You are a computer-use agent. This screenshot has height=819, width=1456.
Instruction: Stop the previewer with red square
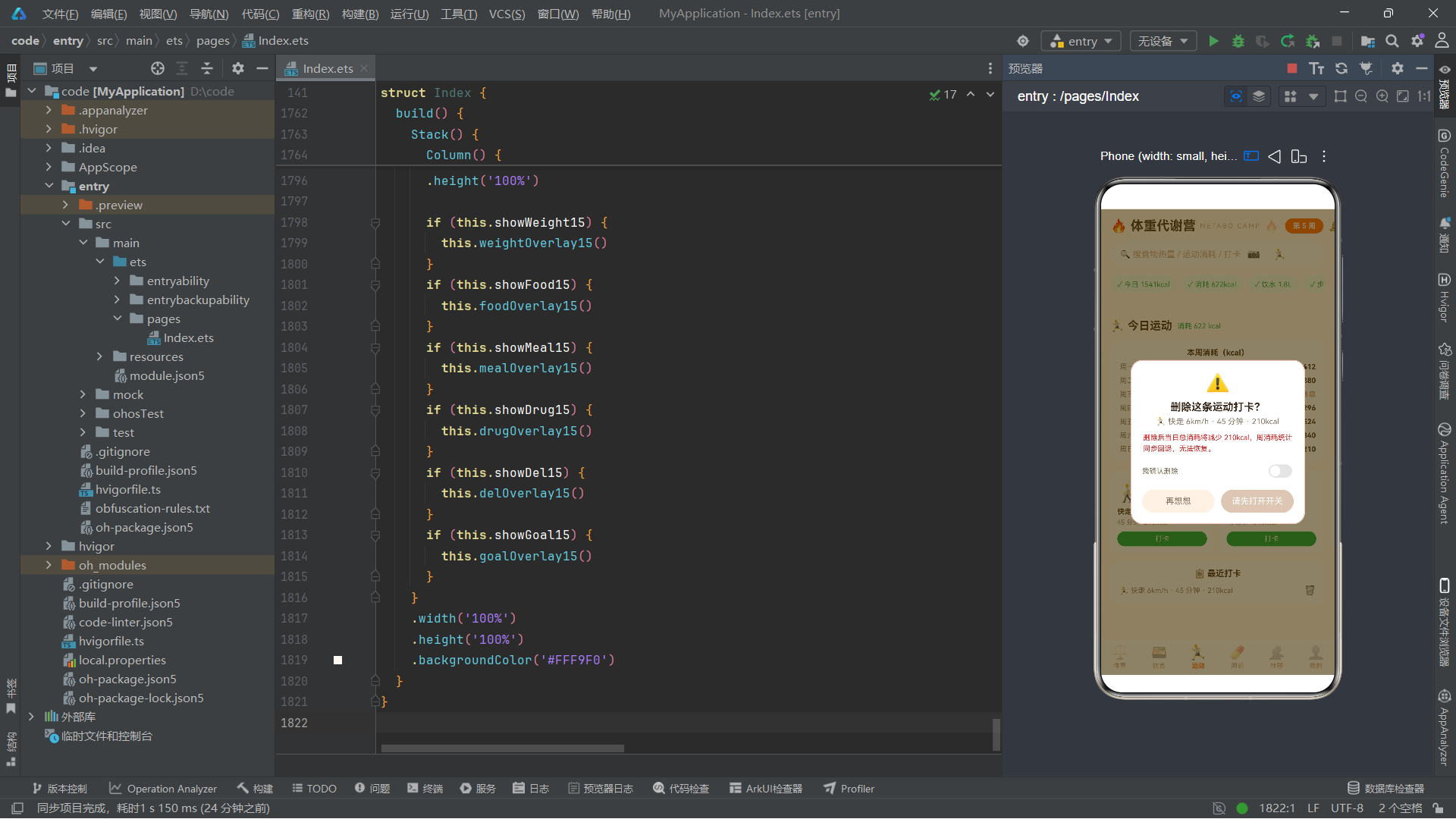[x=1292, y=68]
